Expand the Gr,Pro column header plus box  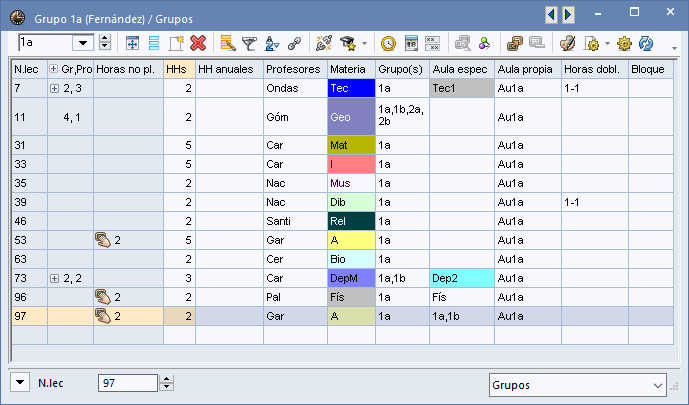(54, 69)
